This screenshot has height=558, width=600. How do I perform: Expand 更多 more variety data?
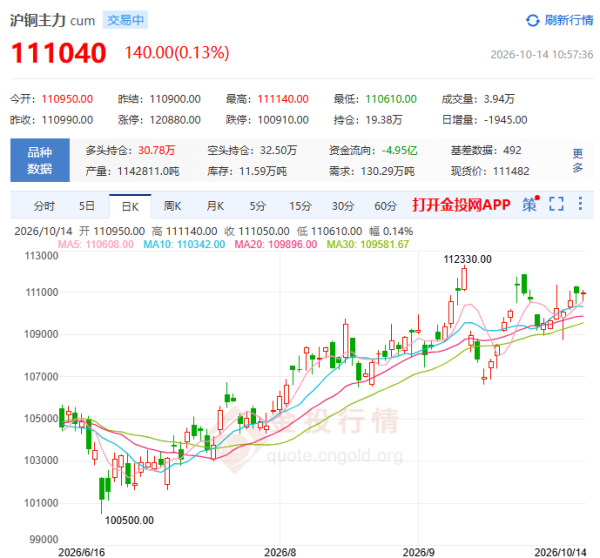(577, 160)
